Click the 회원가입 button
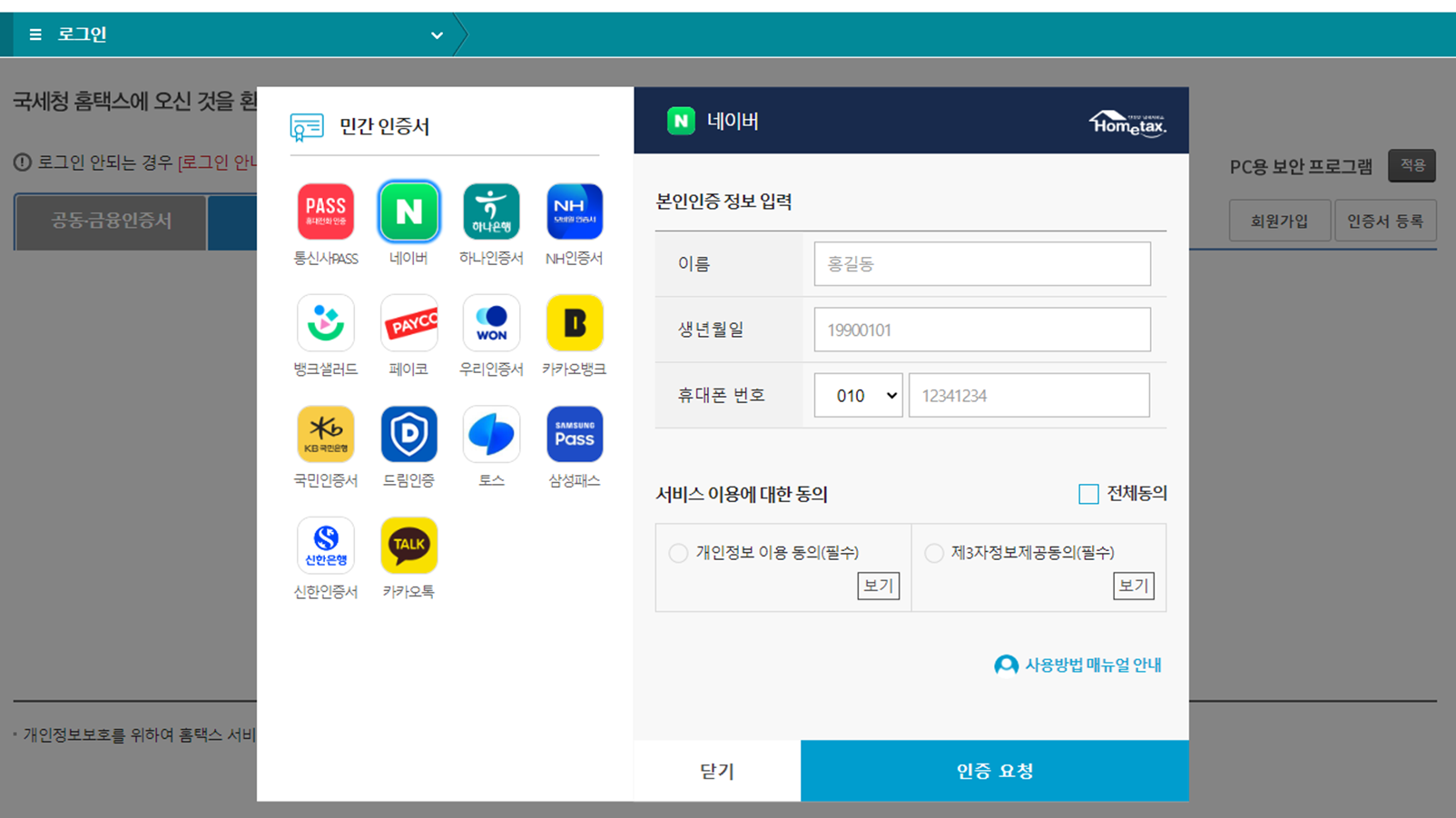The width and height of the screenshot is (1456, 818). [x=1279, y=221]
